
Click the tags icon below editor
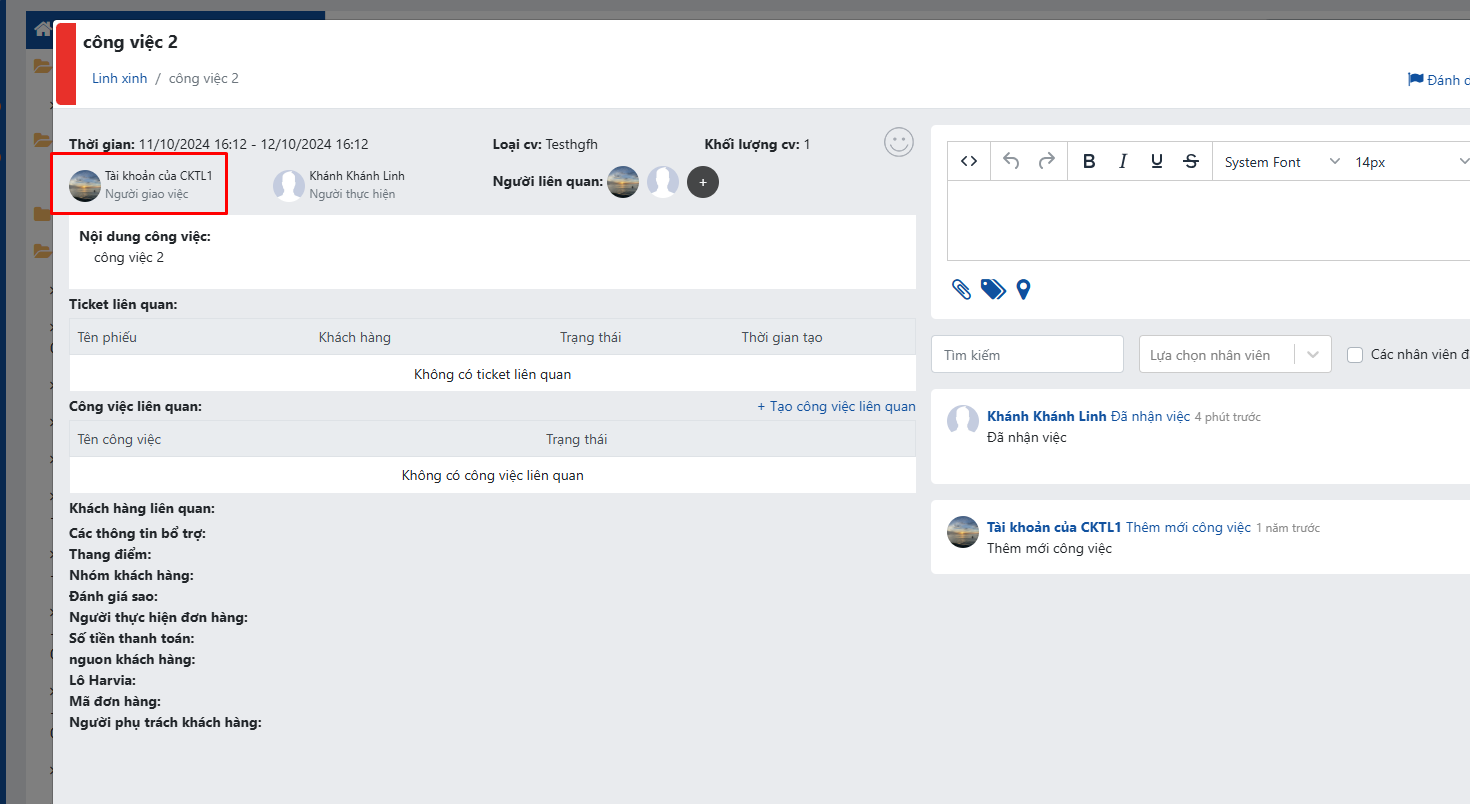tap(992, 290)
